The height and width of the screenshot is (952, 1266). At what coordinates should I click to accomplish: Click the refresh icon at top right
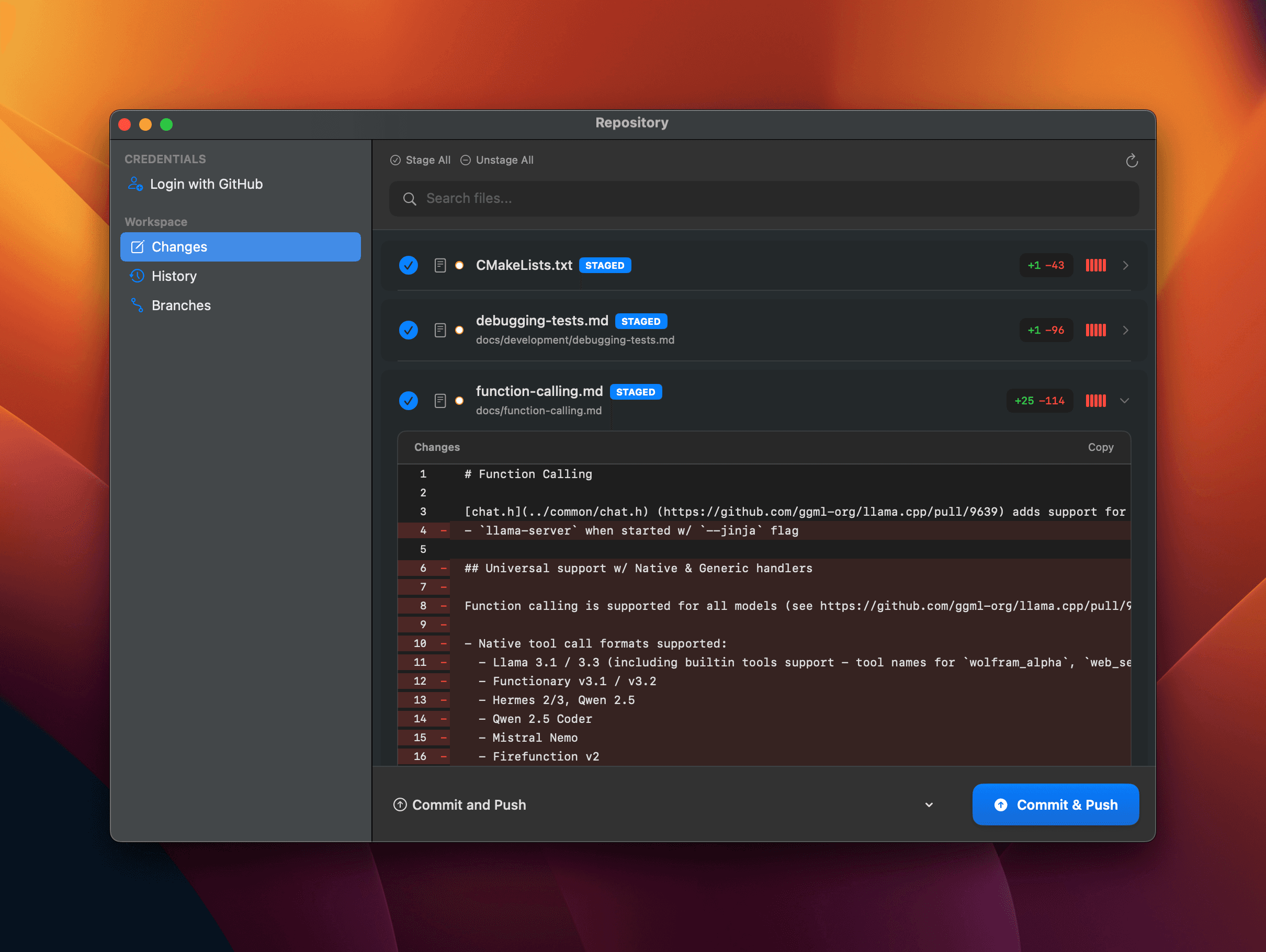click(1132, 161)
